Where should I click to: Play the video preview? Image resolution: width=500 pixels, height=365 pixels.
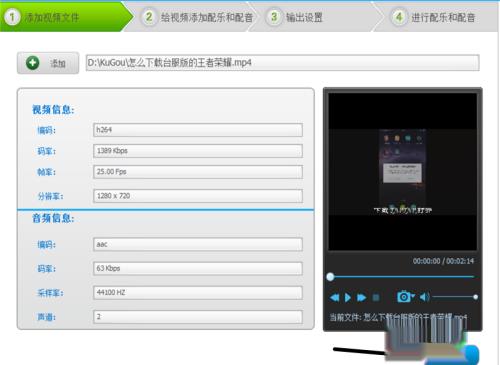[348, 297]
